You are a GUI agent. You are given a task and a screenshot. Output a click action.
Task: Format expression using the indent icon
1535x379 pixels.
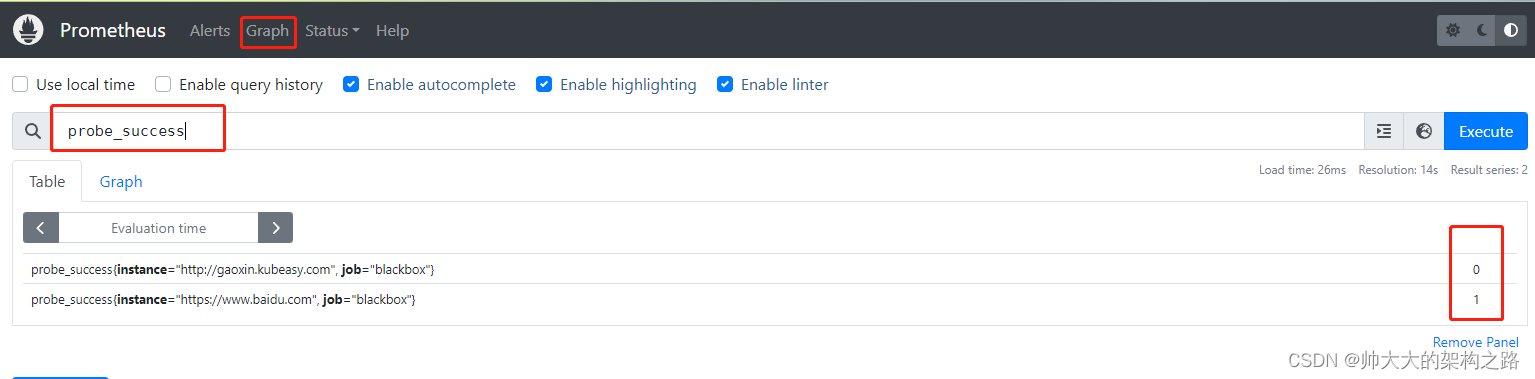coord(1384,131)
